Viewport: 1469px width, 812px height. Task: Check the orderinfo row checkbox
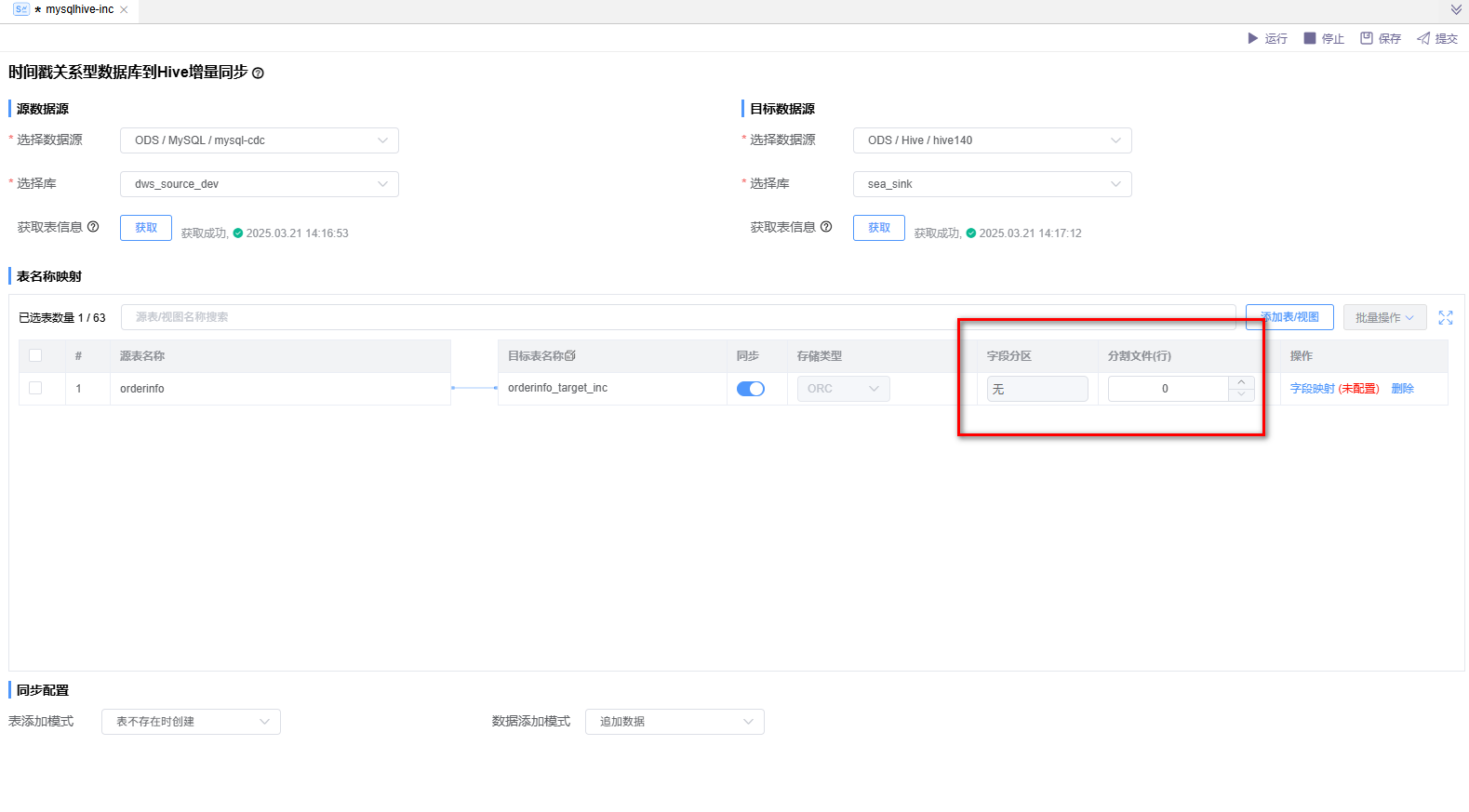pyautogui.click(x=35, y=388)
